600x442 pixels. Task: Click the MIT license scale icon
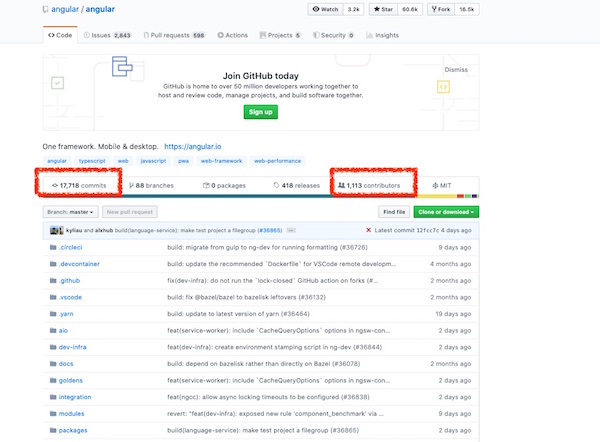point(434,186)
